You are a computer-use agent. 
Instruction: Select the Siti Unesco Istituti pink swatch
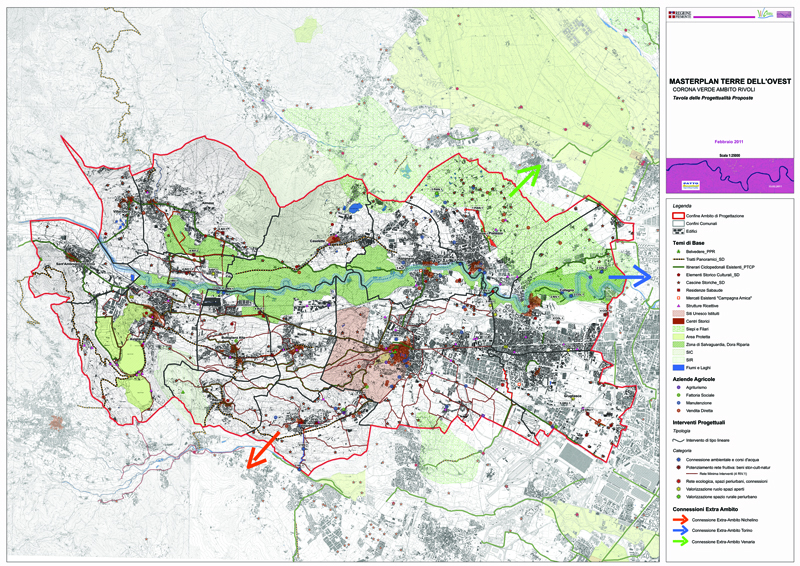pos(678,313)
